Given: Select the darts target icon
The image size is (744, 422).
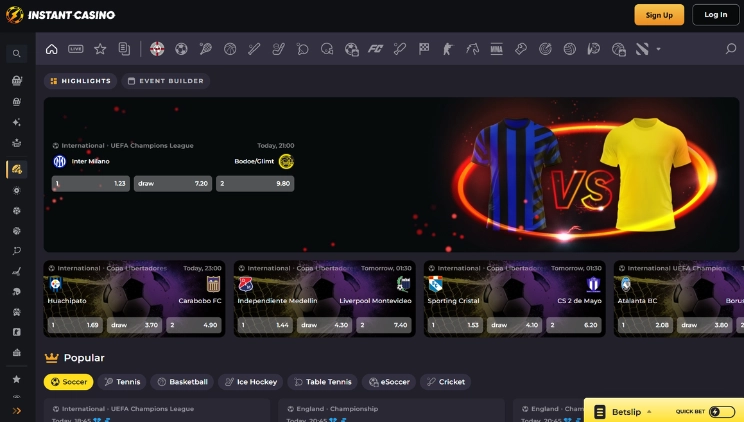Looking at the screenshot, I should (545, 49).
